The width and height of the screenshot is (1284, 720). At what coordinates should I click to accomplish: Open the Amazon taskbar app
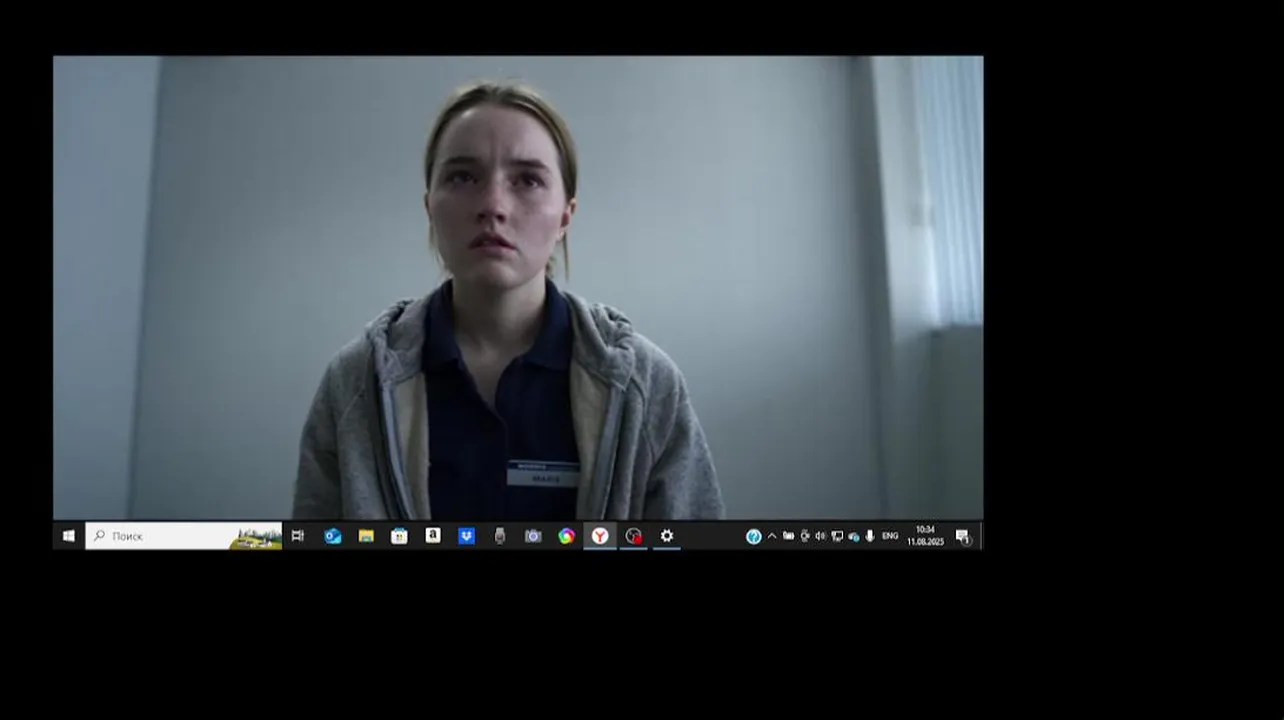(433, 536)
